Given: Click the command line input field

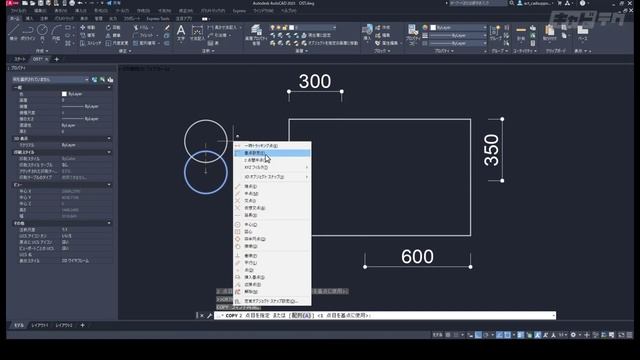Looking at the screenshot, I should (x=385, y=316).
